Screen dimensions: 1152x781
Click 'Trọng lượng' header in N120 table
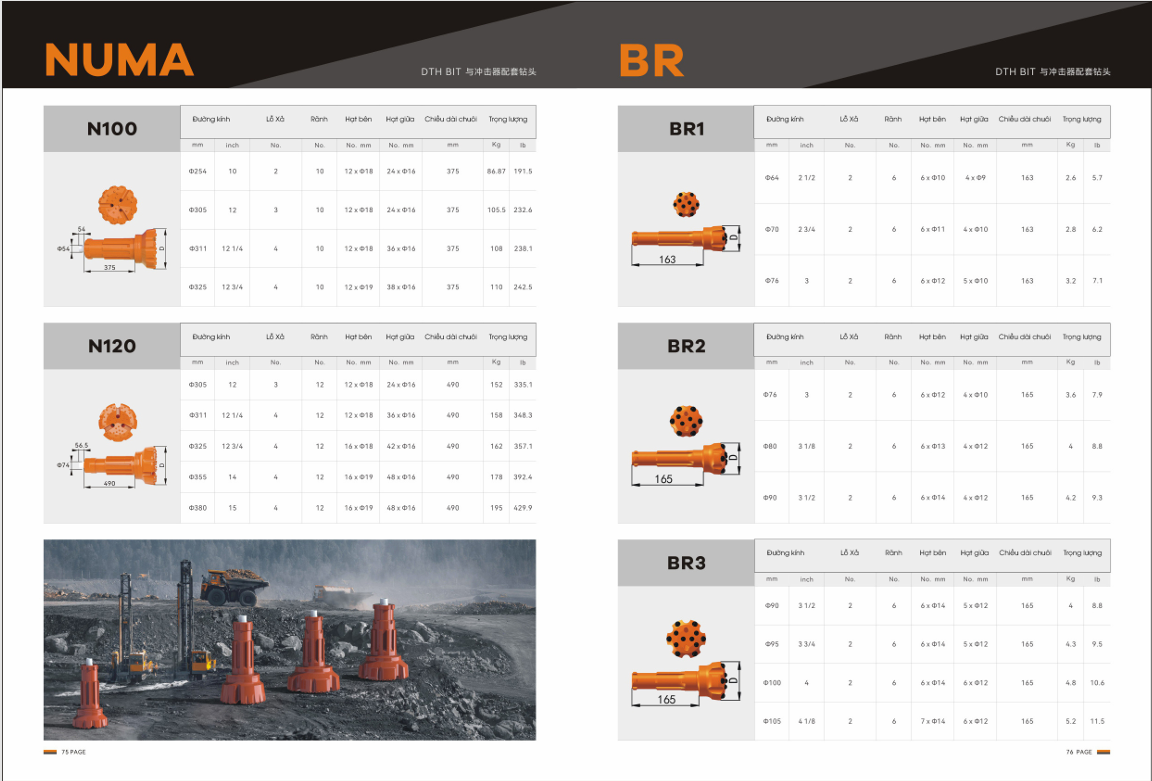(508, 336)
